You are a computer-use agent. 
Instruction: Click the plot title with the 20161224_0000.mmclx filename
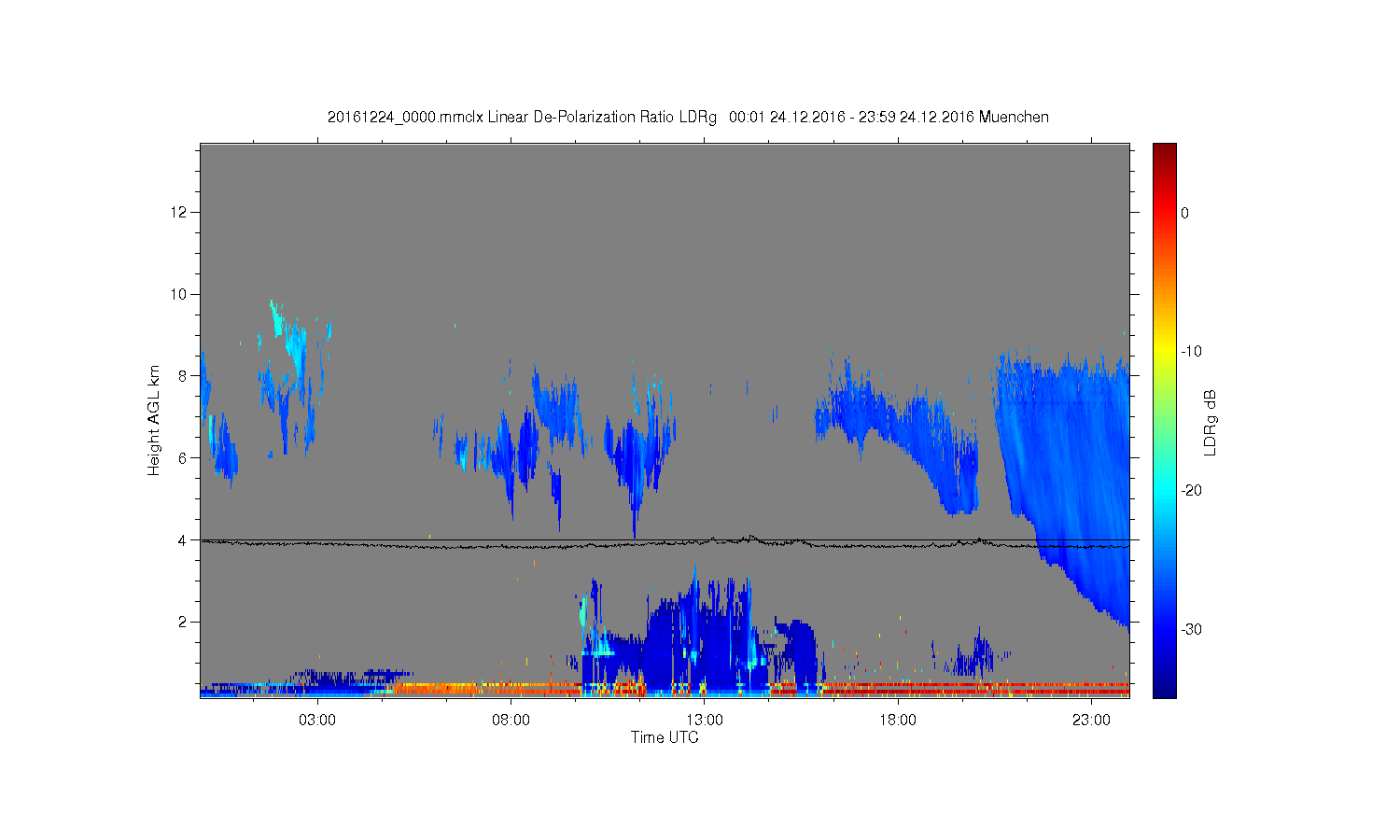tap(688, 117)
